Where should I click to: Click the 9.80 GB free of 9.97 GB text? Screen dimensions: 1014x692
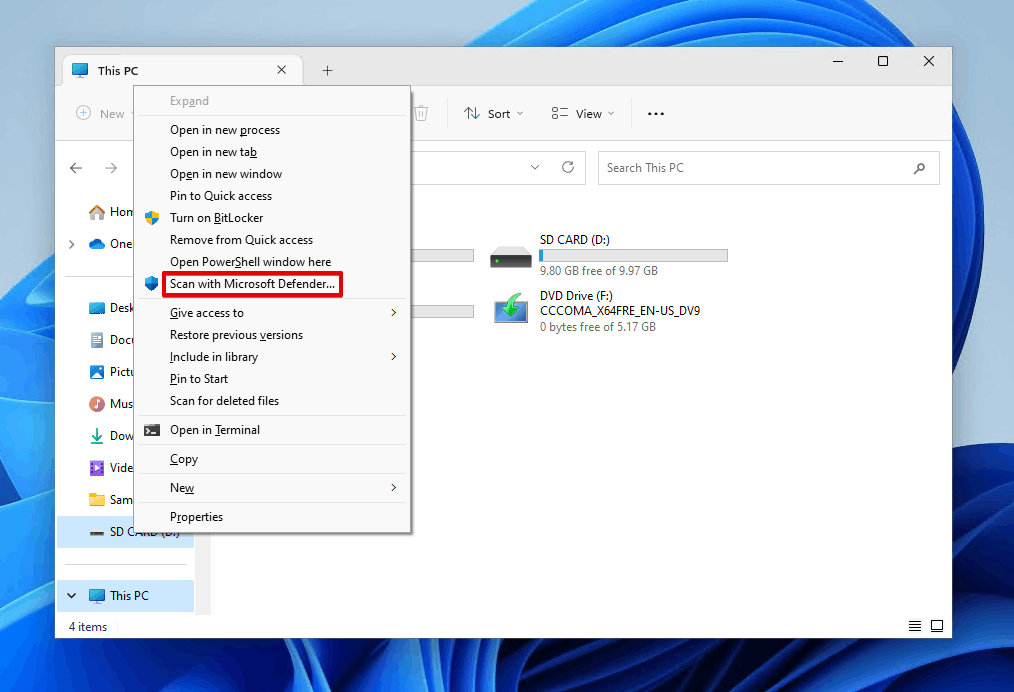tap(599, 271)
